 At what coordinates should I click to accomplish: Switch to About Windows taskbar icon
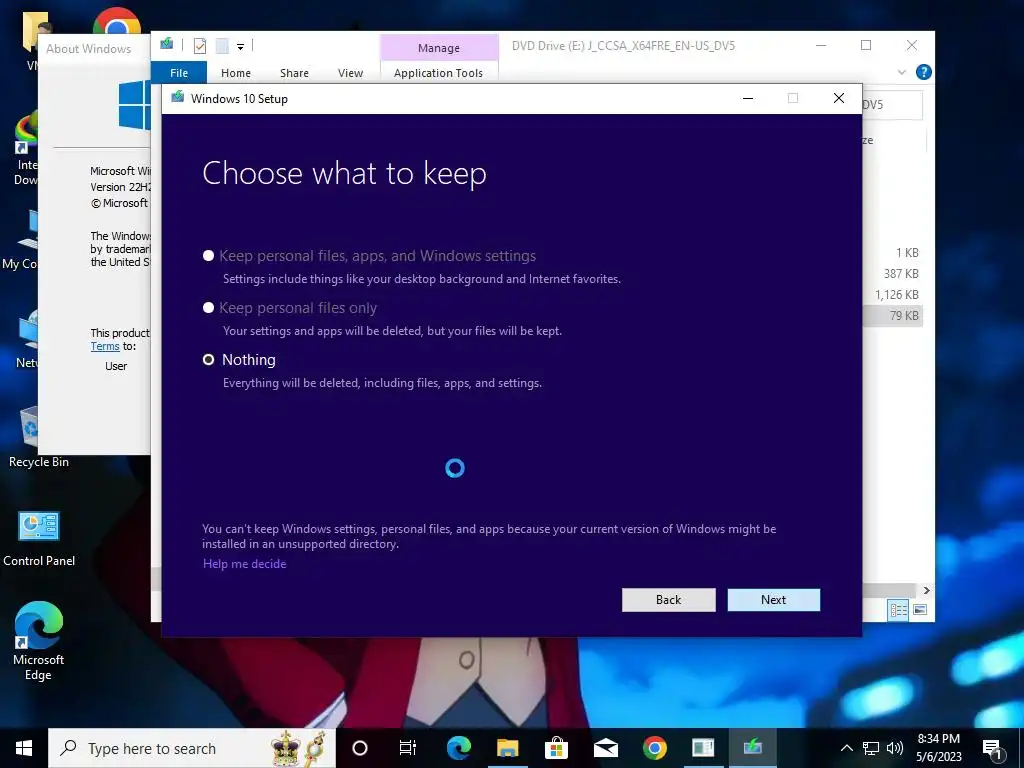tap(703, 748)
